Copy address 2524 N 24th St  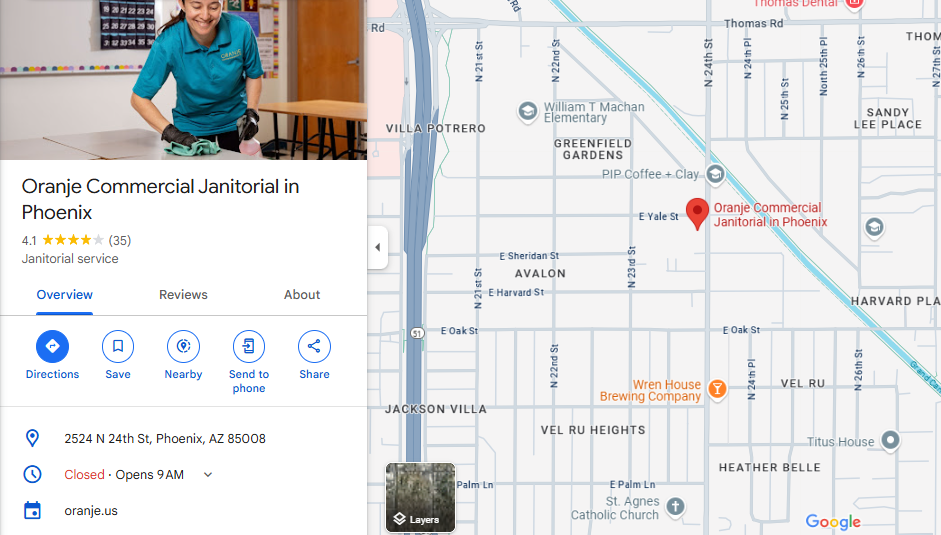165,439
